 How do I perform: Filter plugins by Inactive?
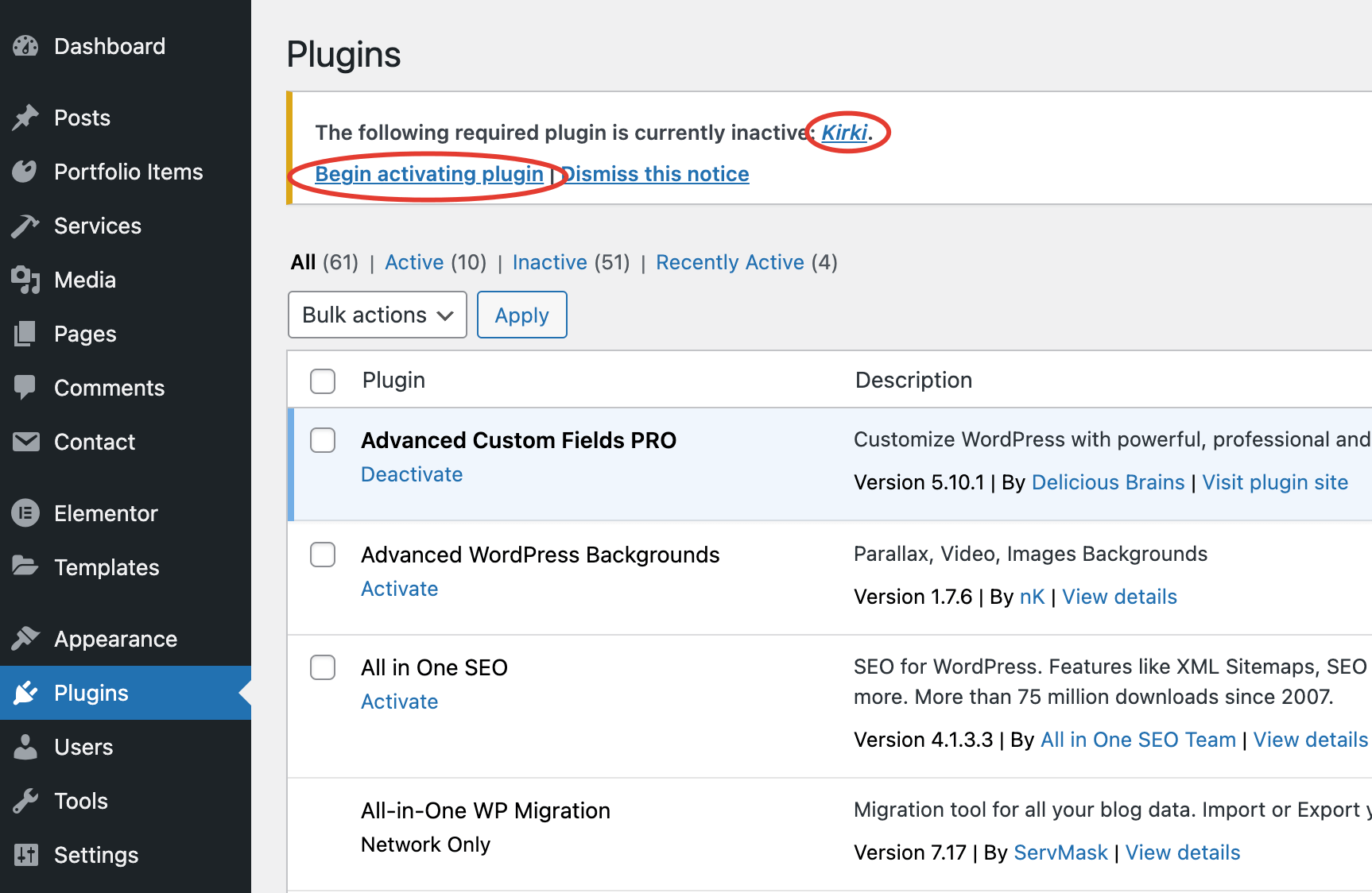pos(549,262)
